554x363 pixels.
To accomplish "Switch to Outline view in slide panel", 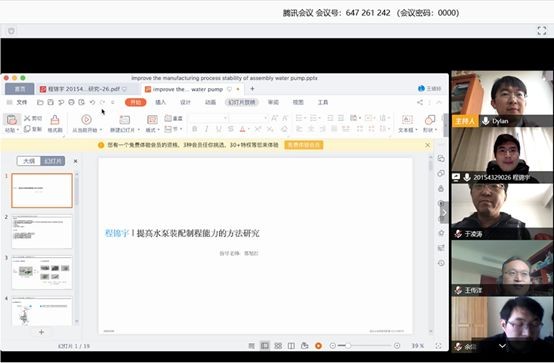I will pyautogui.click(x=29, y=161).
